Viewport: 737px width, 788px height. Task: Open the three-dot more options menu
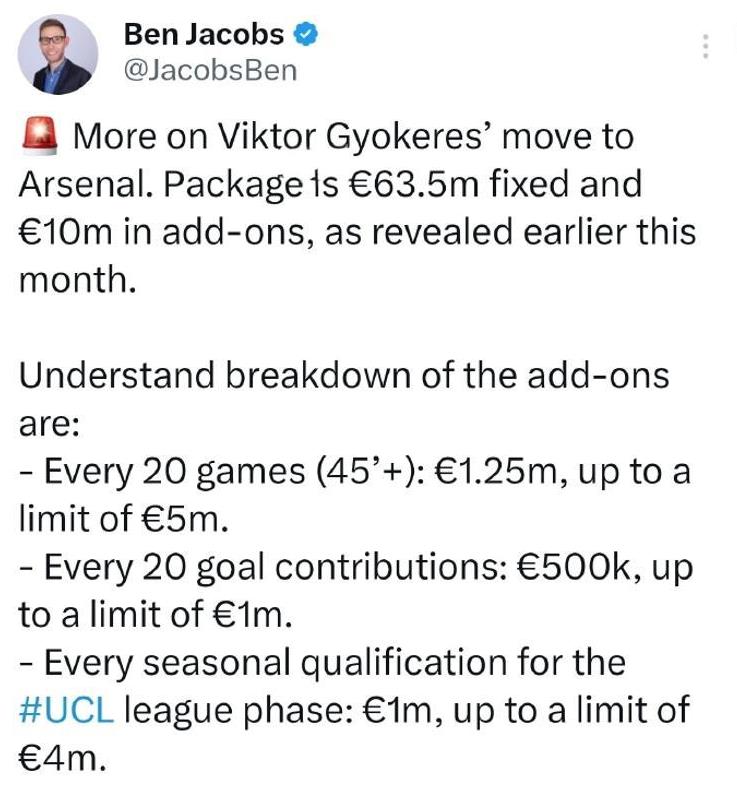pyautogui.click(x=706, y=46)
